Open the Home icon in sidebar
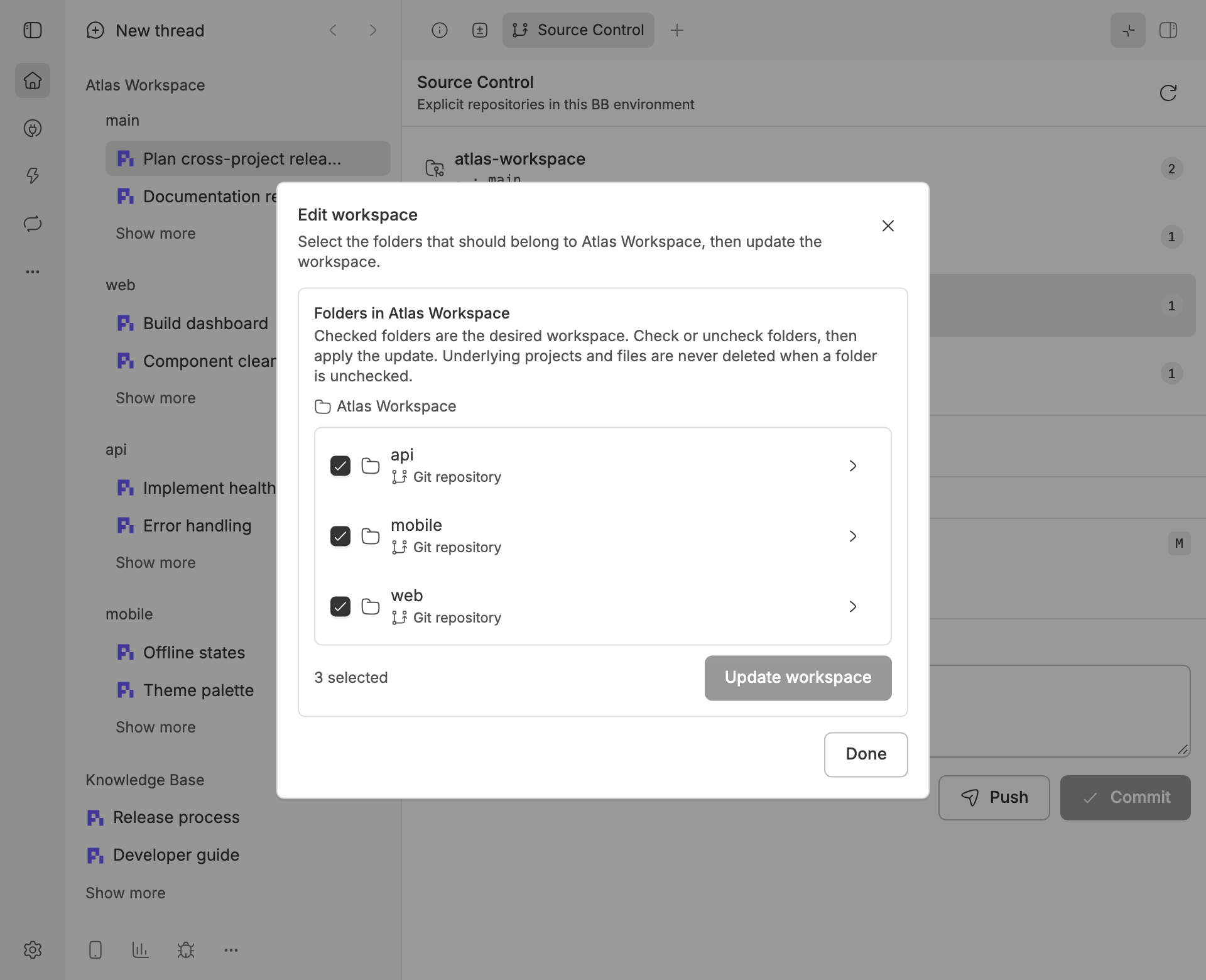Image resolution: width=1206 pixels, height=980 pixels. (x=33, y=80)
